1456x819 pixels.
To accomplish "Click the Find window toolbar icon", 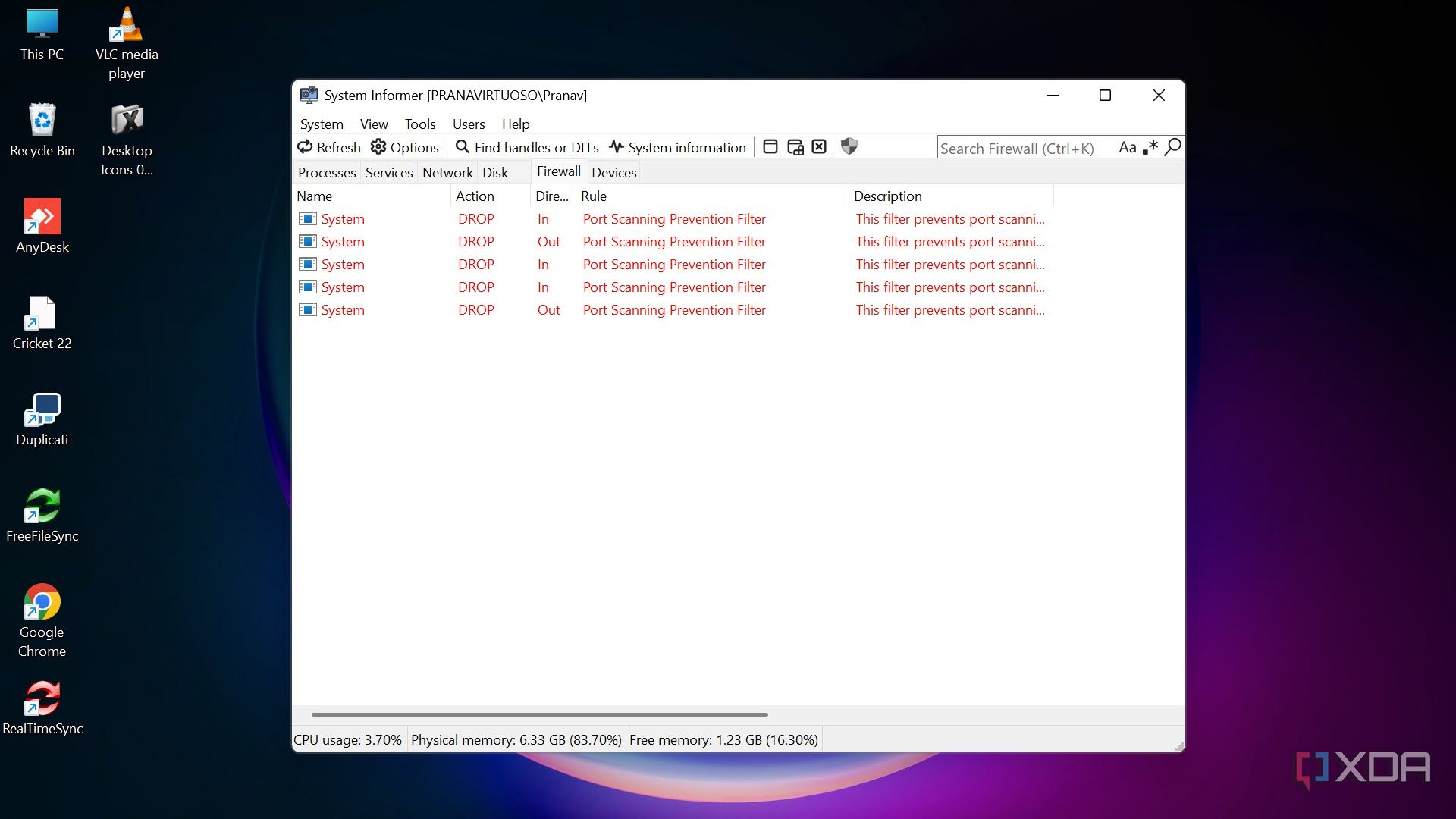I will [x=770, y=147].
